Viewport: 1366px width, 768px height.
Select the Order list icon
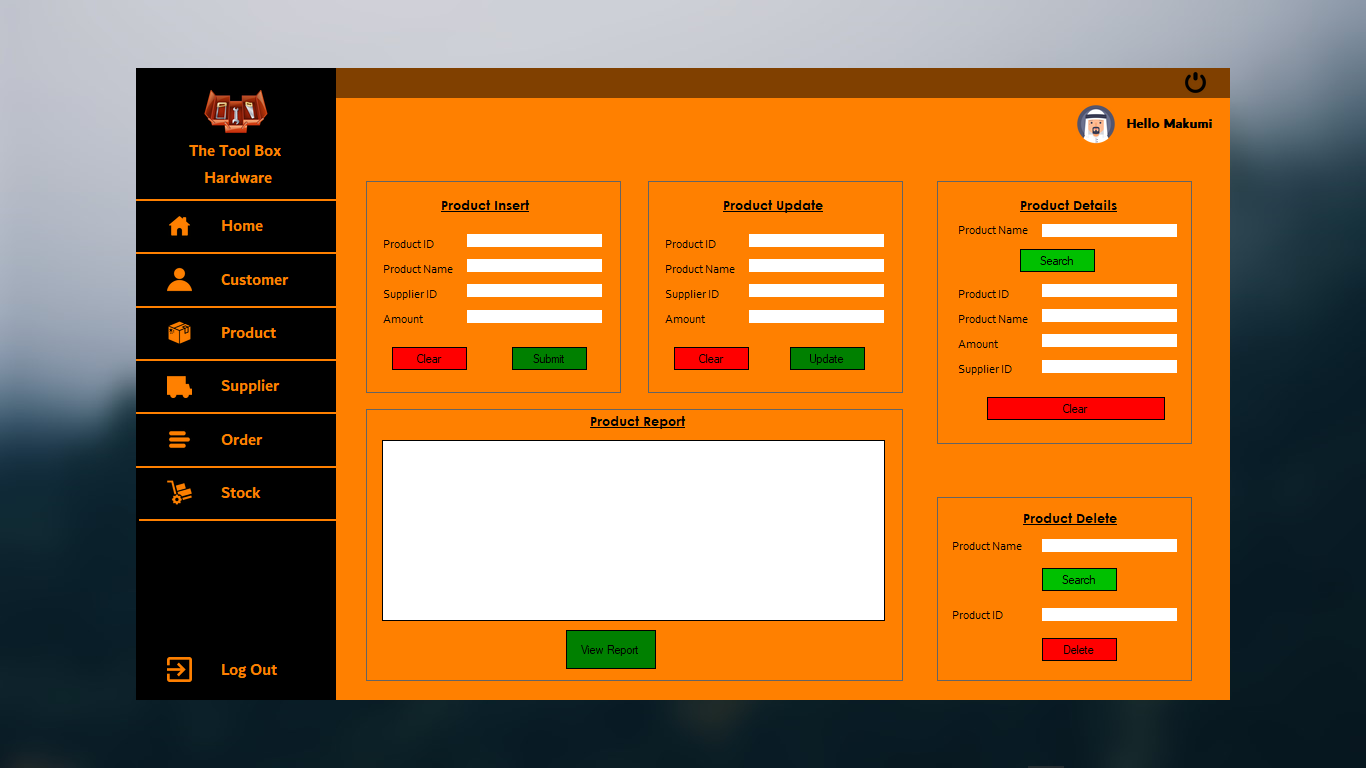[x=179, y=440]
